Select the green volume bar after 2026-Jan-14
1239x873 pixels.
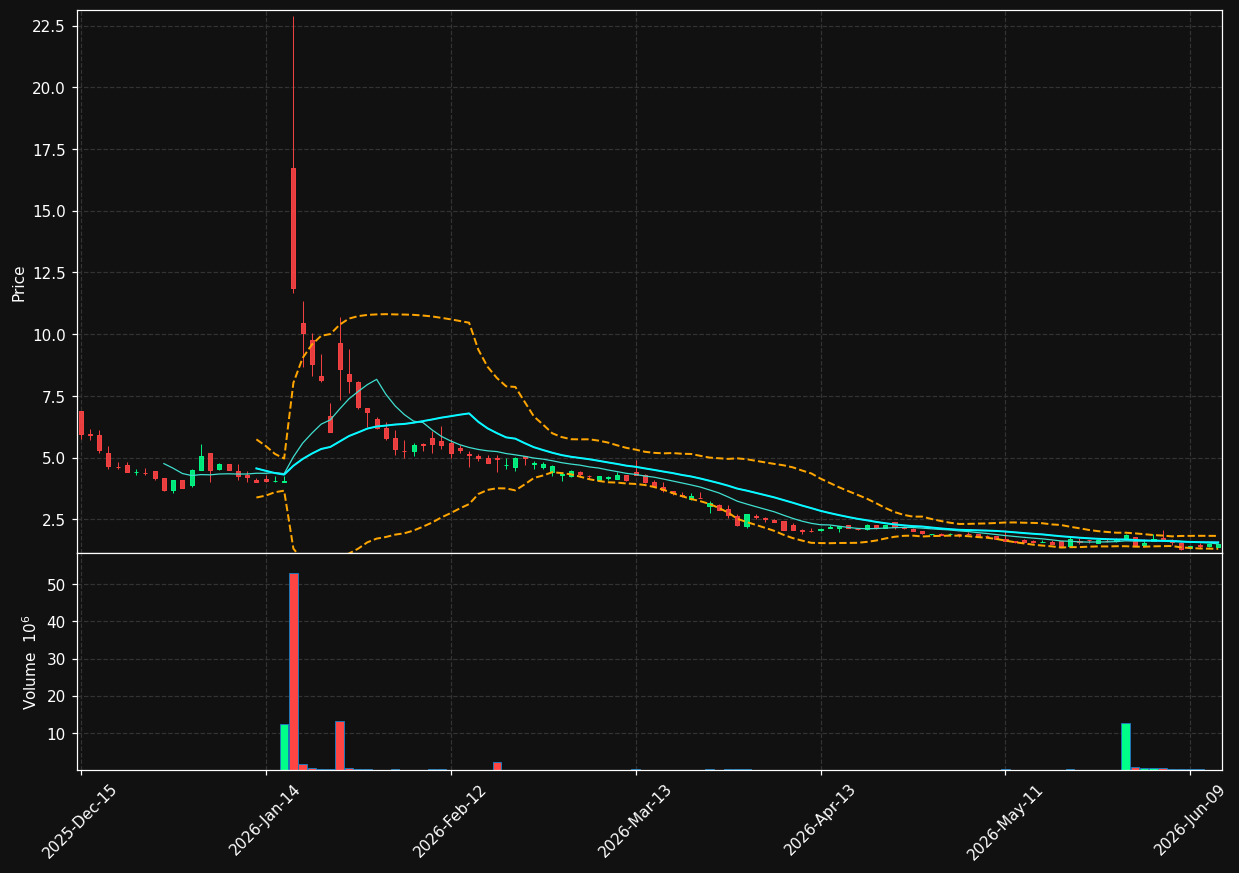(x=284, y=747)
